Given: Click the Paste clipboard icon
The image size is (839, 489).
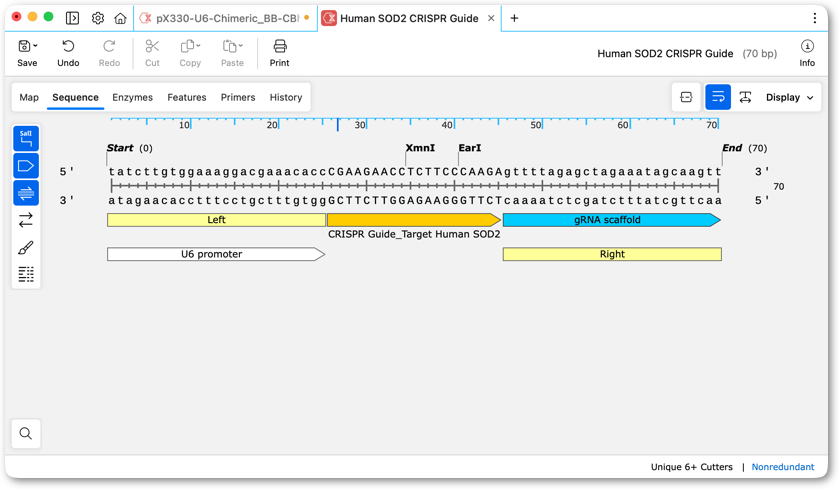Looking at the screenshot, I should [229, 47].
